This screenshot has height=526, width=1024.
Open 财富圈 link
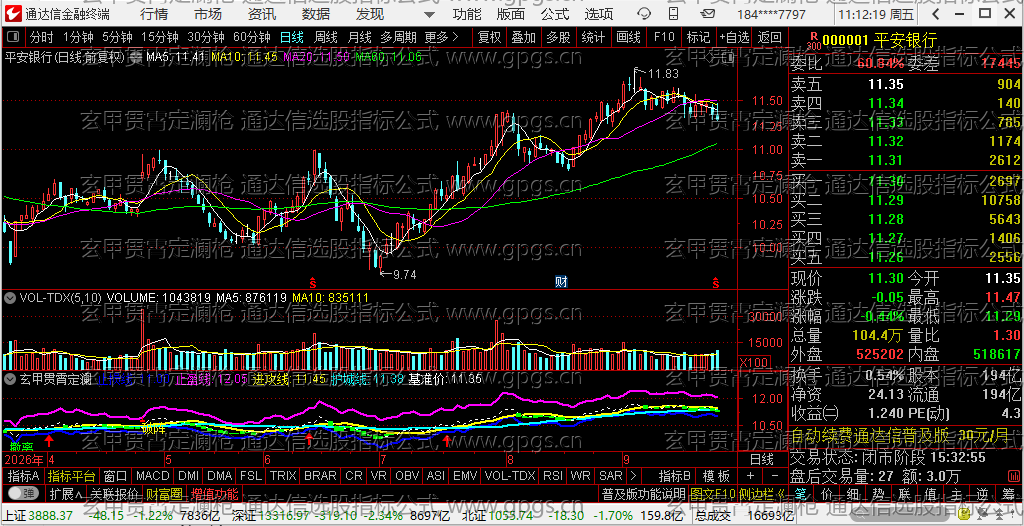(164, 493)
